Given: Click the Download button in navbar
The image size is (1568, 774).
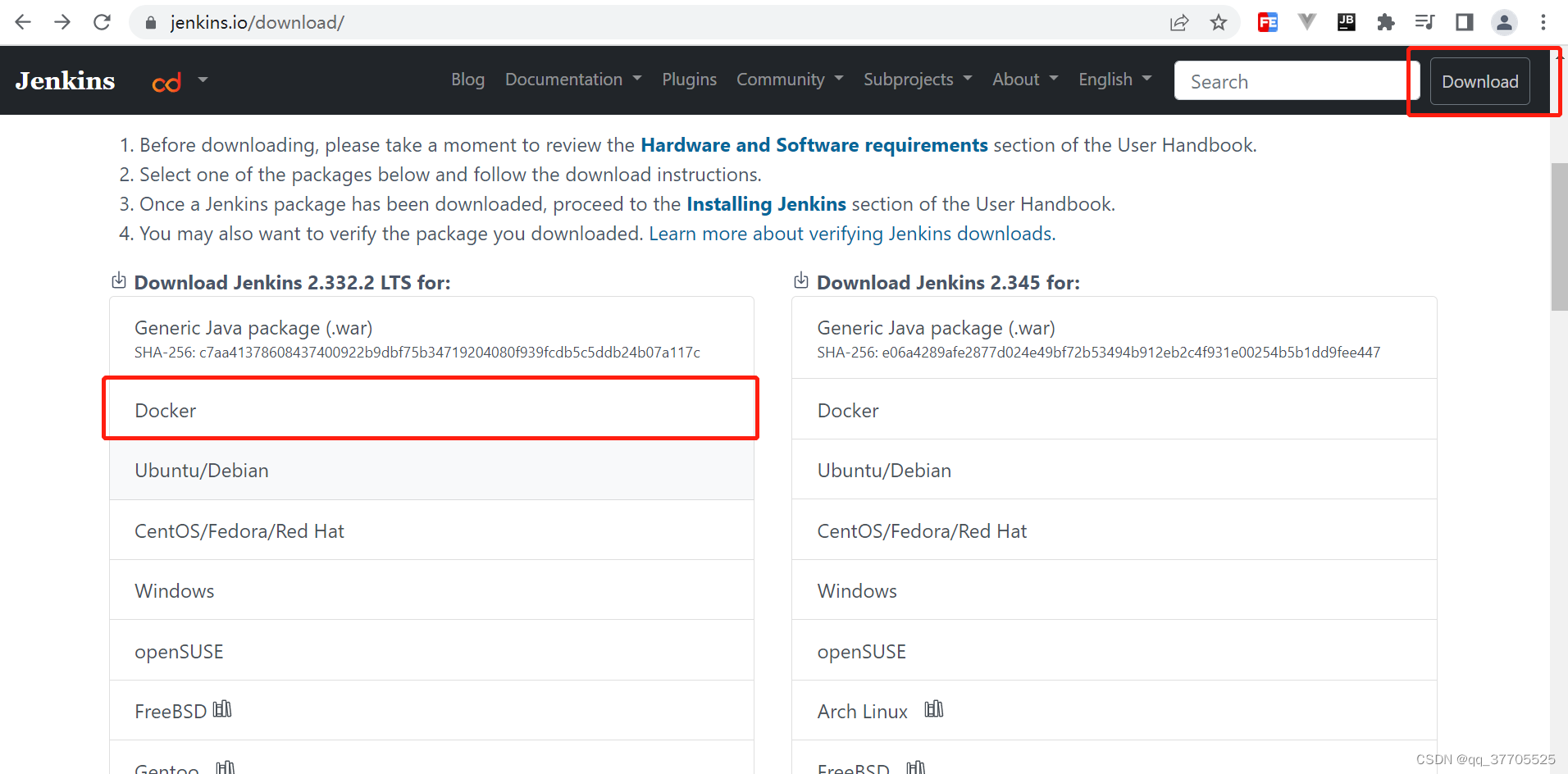Looking at the screenshot, I should tap(1479, 81).
